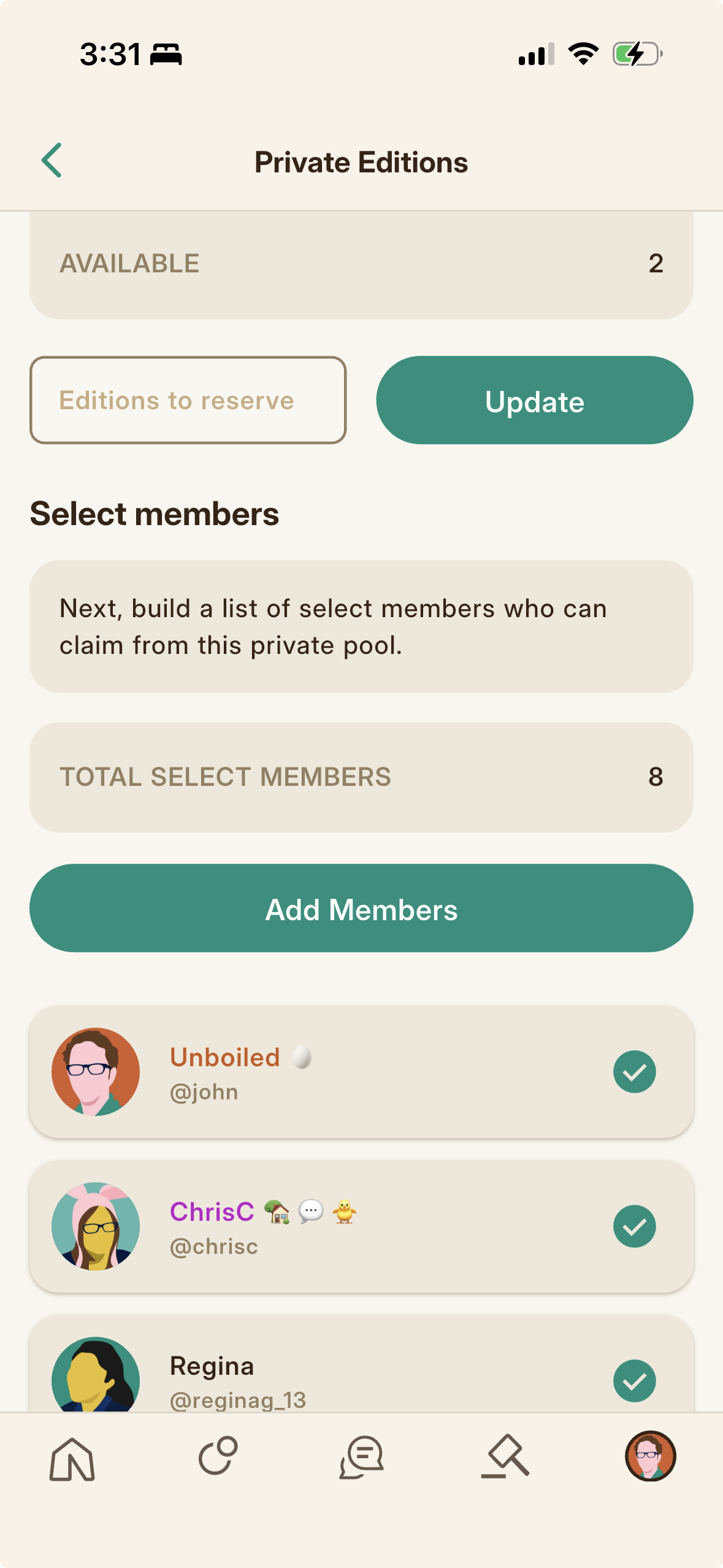The image size is (723, 1568).
Task: Deselect Regina @reginag_13 checkmark
Action: 635,1381
